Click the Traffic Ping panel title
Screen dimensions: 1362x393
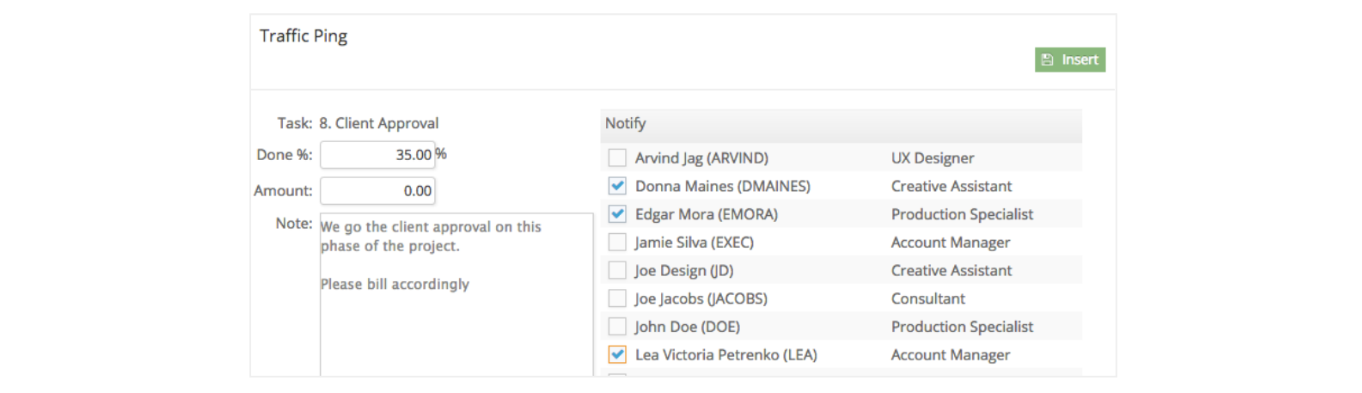click(x=304, y=36)
